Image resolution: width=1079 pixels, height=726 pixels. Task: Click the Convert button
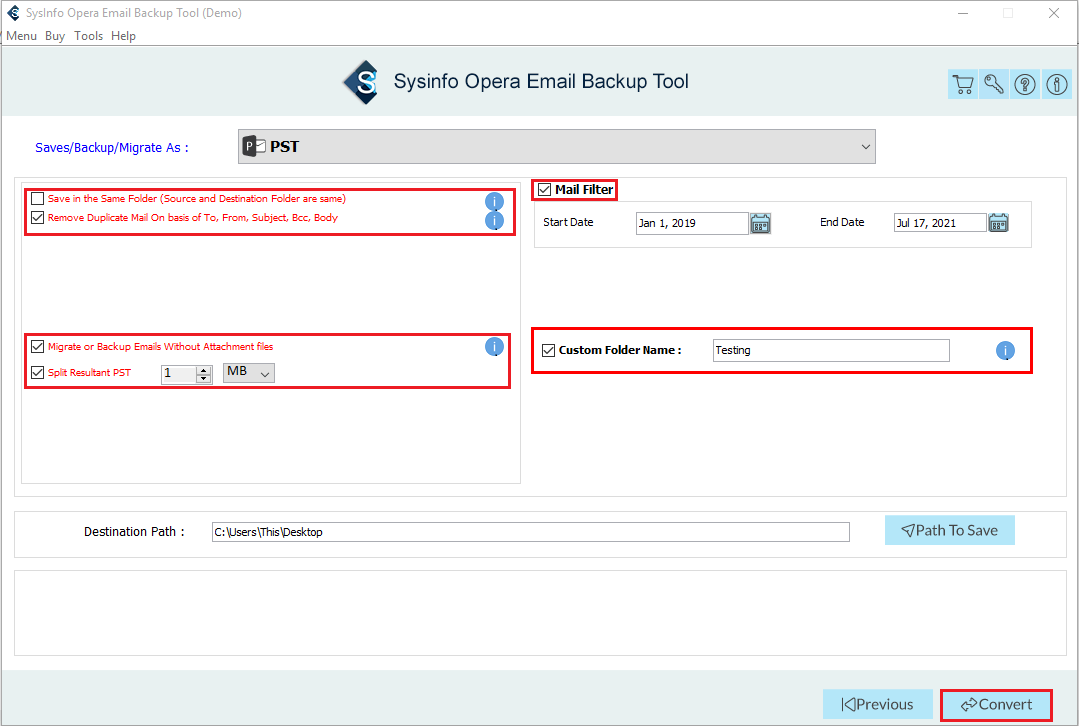click(996, 705)
